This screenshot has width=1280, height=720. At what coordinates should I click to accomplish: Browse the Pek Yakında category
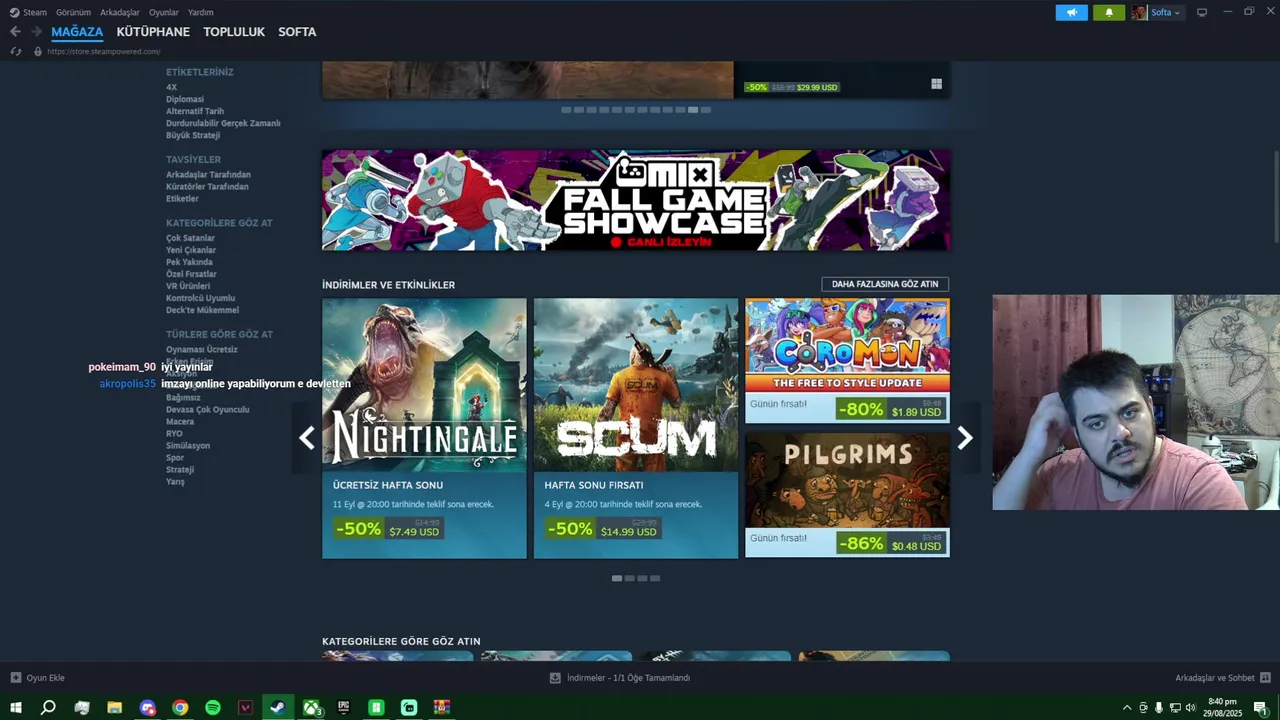click(189, 262)
